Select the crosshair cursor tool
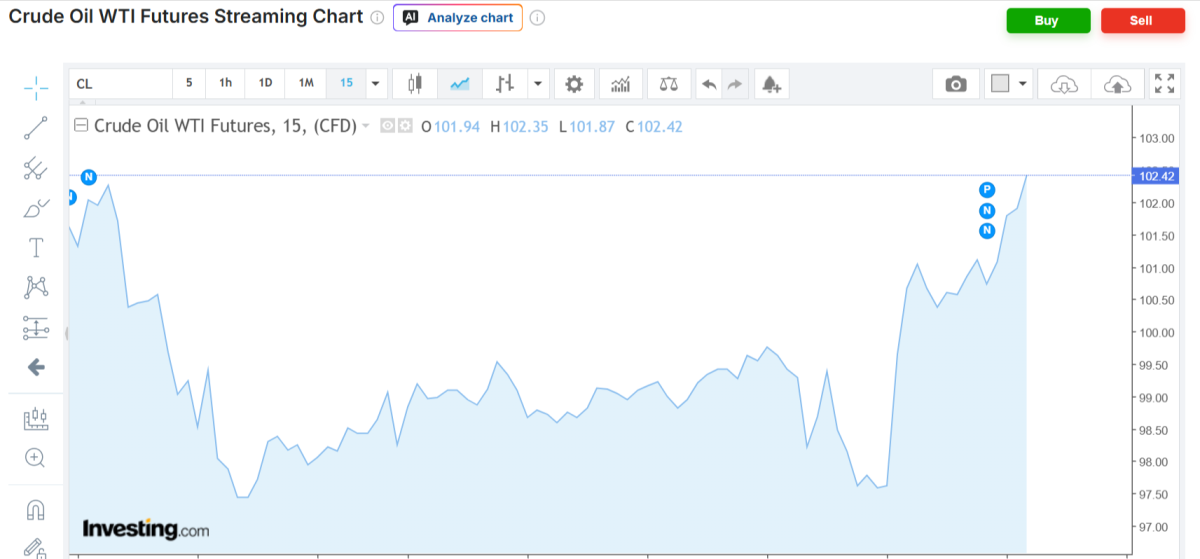Image resolution: width=1200 pixels, height=559 pixels. (x=36, y=87)
